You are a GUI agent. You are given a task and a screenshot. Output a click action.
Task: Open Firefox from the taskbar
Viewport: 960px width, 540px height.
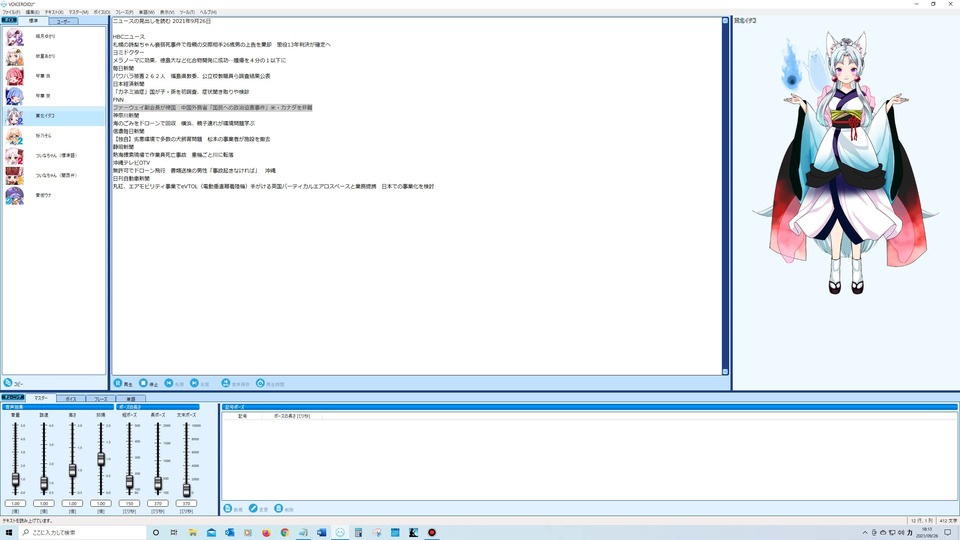click(x=266, y=533)
